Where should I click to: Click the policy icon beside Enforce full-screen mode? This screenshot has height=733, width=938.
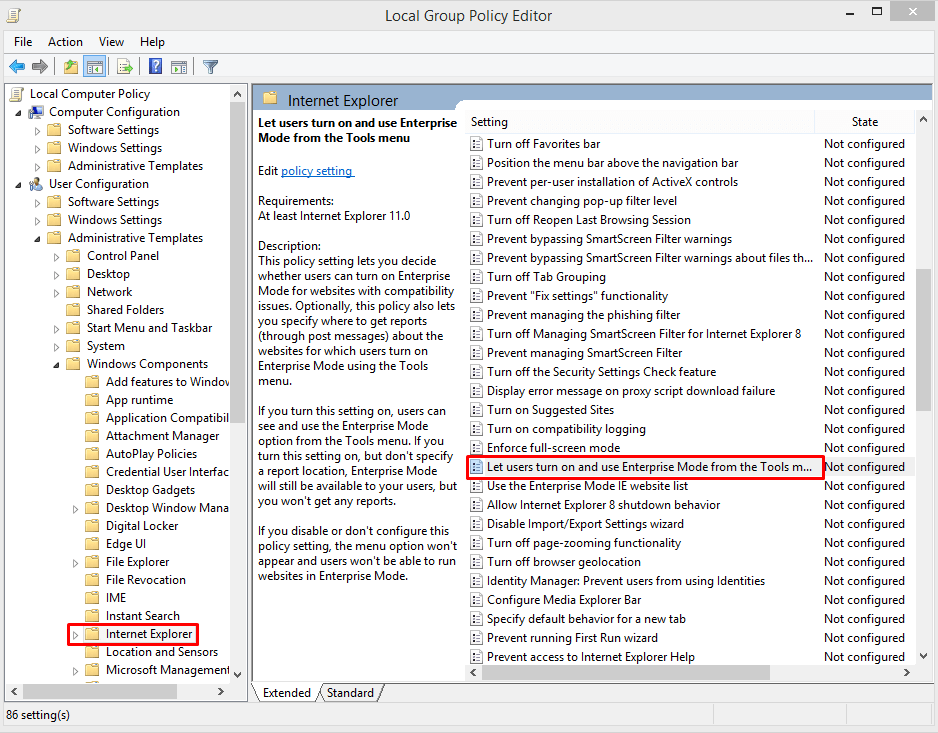tap(476, 448)
